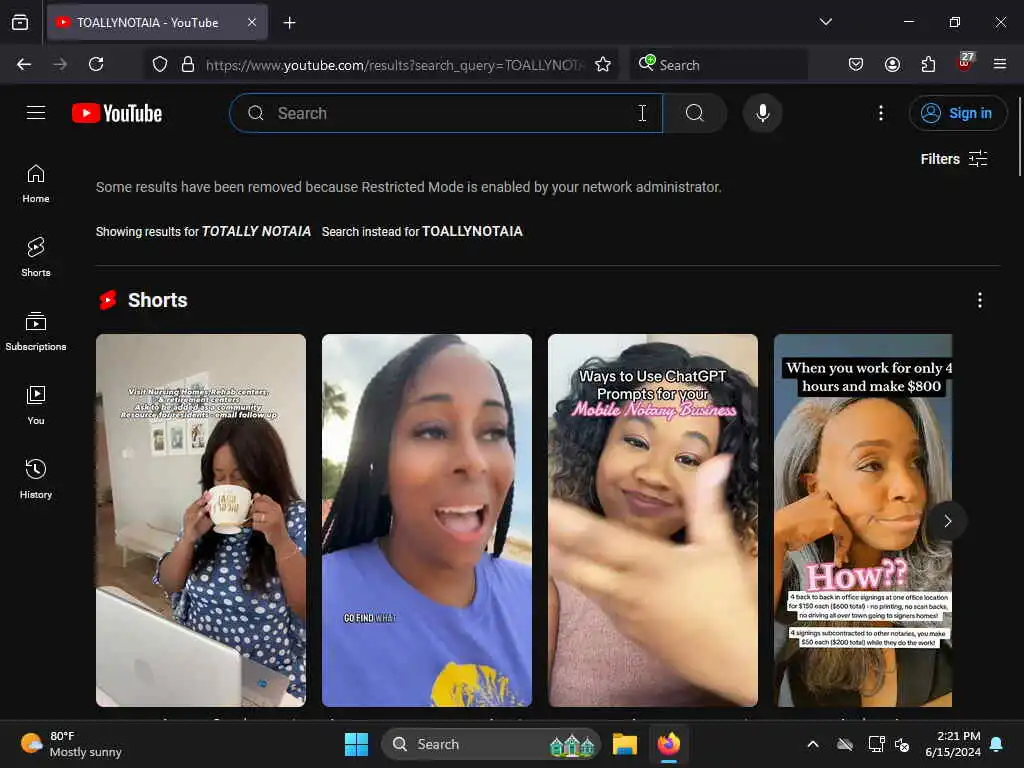The image size is (1024, 768).
Task: Click the YouTube logo
Action: (x=117, y=113)
